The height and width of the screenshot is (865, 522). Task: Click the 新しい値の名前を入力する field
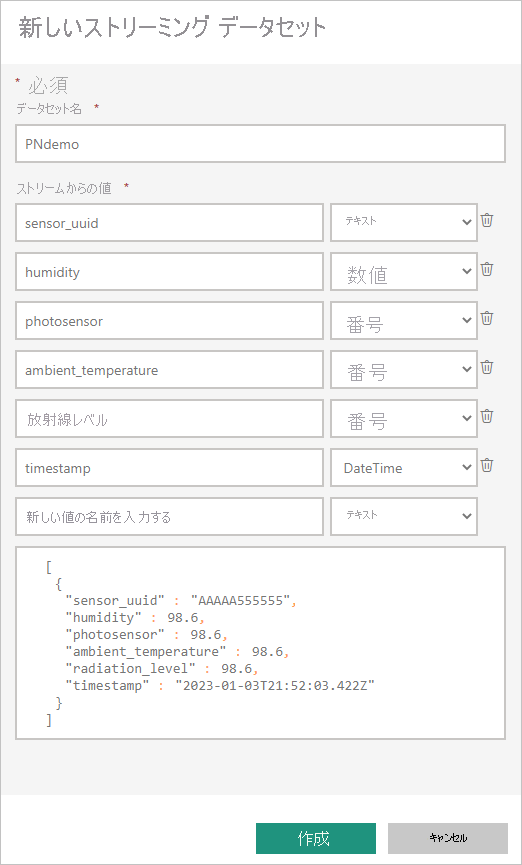[169, 516]
